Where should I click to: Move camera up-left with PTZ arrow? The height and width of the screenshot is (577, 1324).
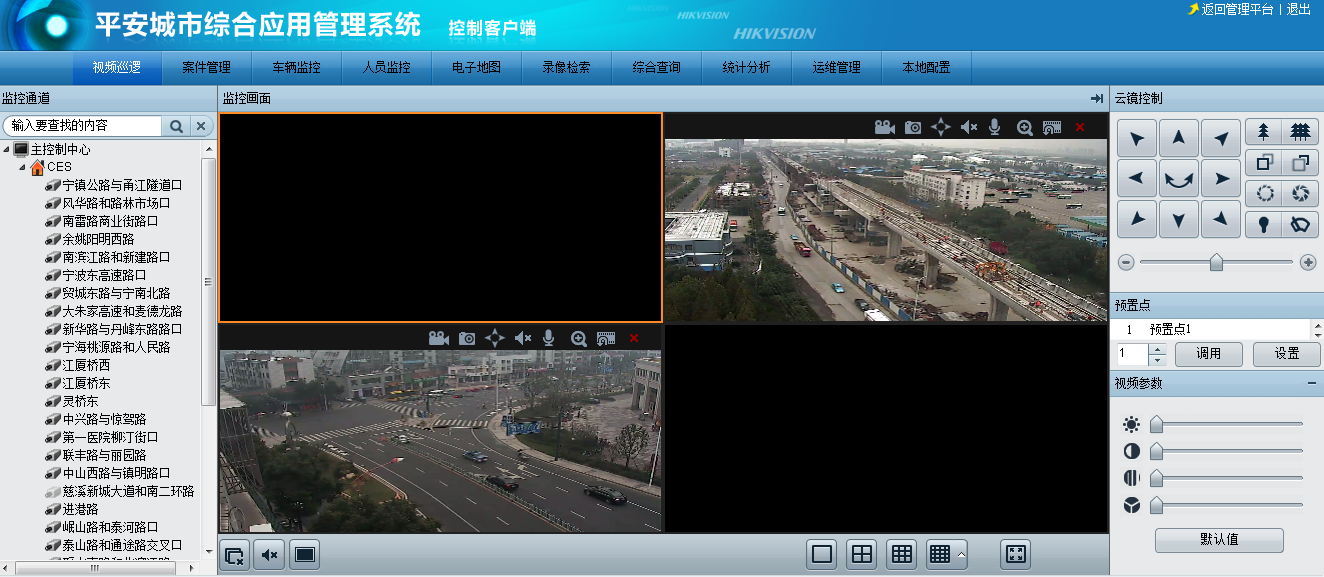pos(1137,138)
